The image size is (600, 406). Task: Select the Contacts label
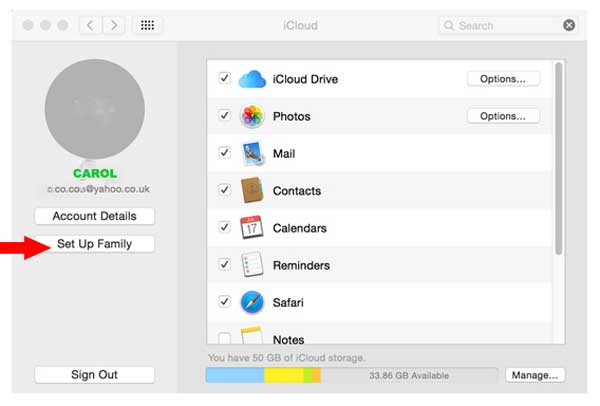point(297,191)
